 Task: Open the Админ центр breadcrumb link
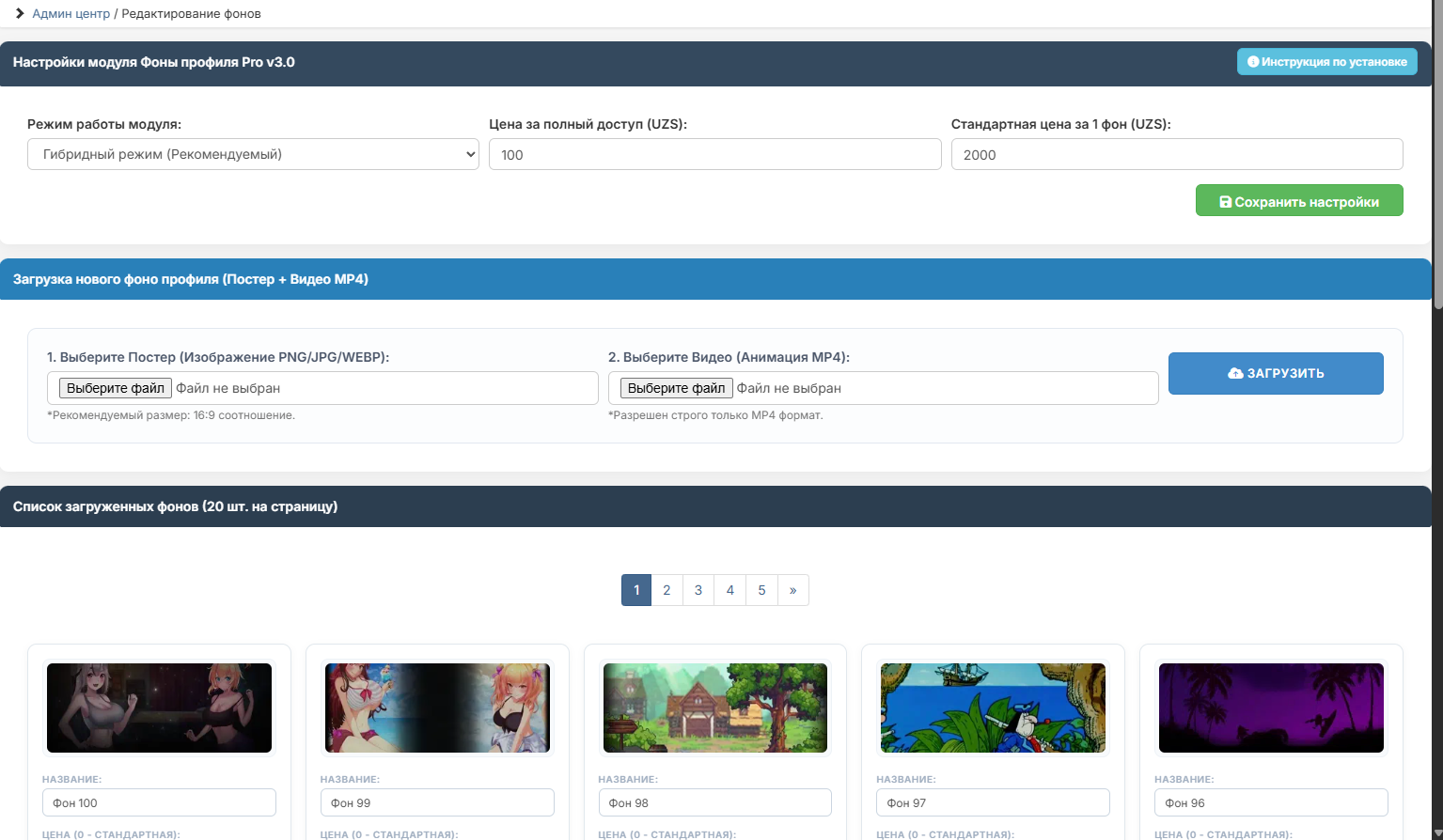tap(71, 14)
